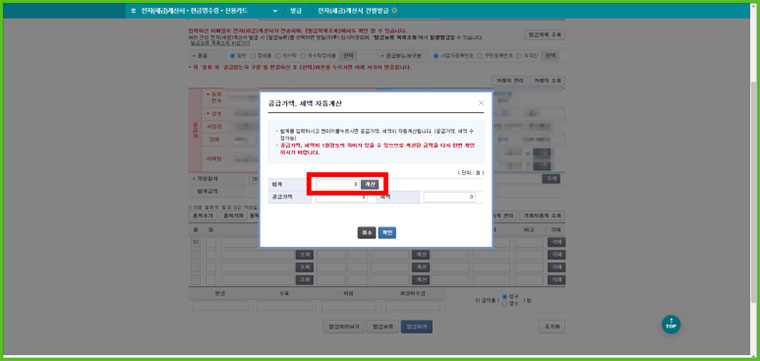Screen dimensions: 760x361
Task: Click 조회 in the second item row
Action: pos(304,255)
